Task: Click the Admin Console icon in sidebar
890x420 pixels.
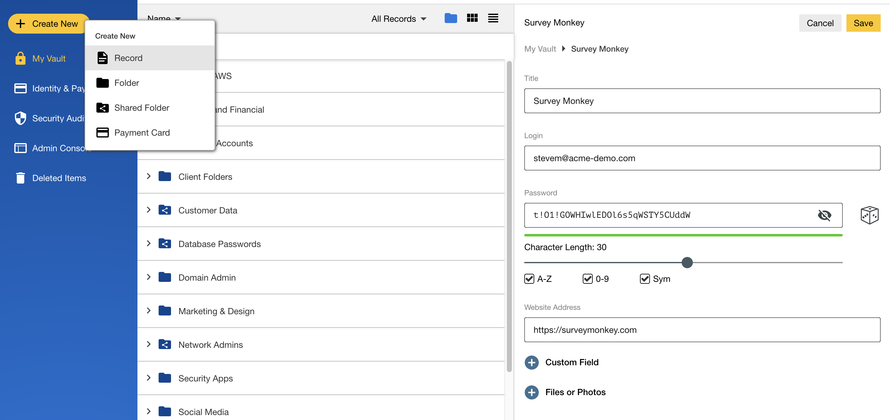Action: (20, 148)
